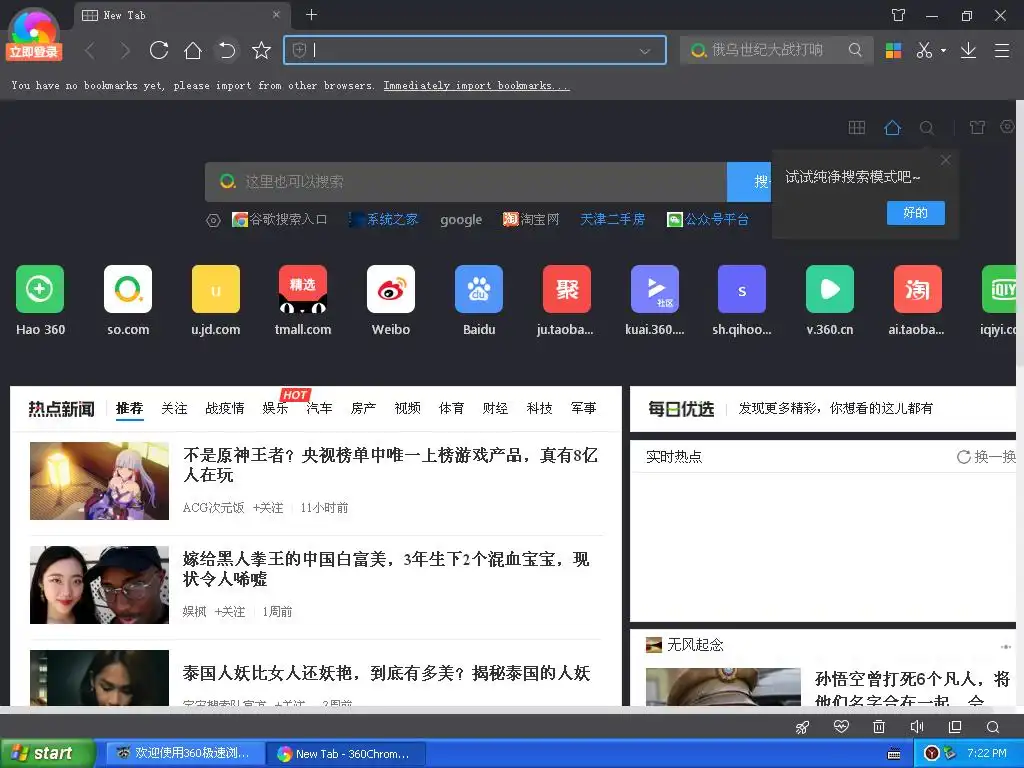
Task: Click the toolbar search magnifier icon
Action: pos(855,50)
